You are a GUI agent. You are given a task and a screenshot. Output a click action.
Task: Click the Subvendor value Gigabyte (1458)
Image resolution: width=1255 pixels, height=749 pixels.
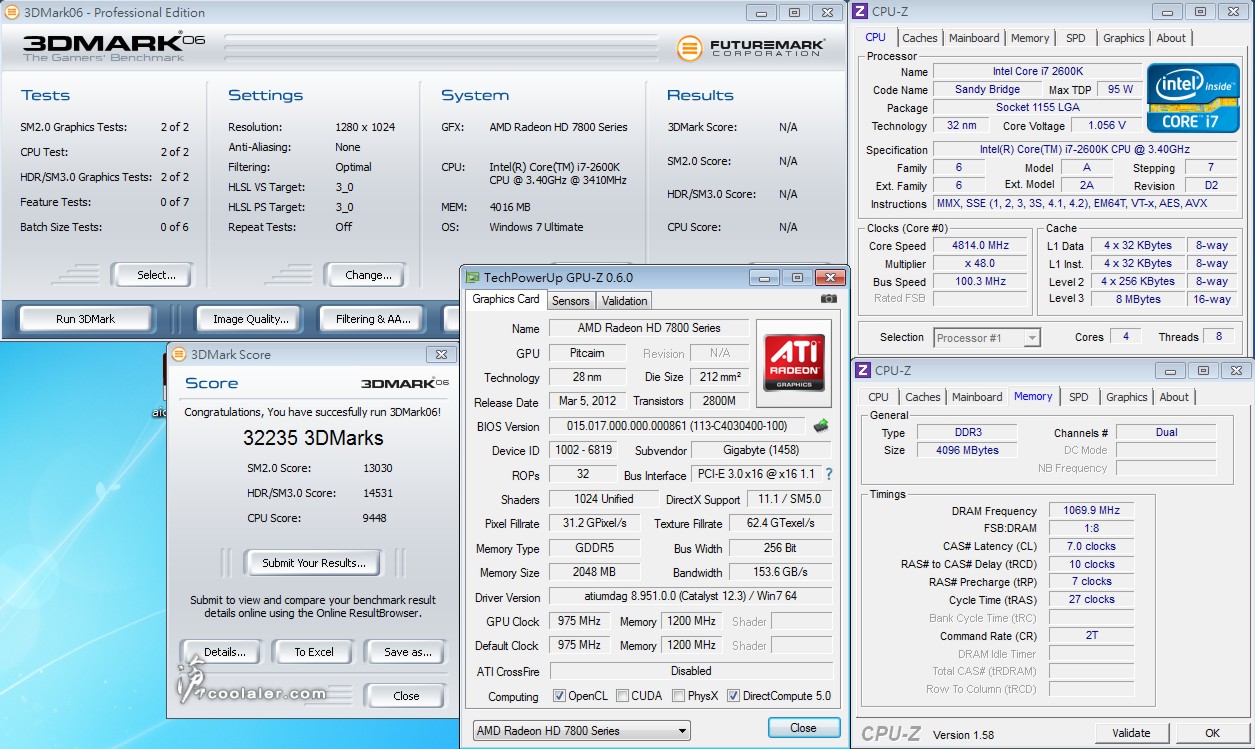tap(761, 451)
